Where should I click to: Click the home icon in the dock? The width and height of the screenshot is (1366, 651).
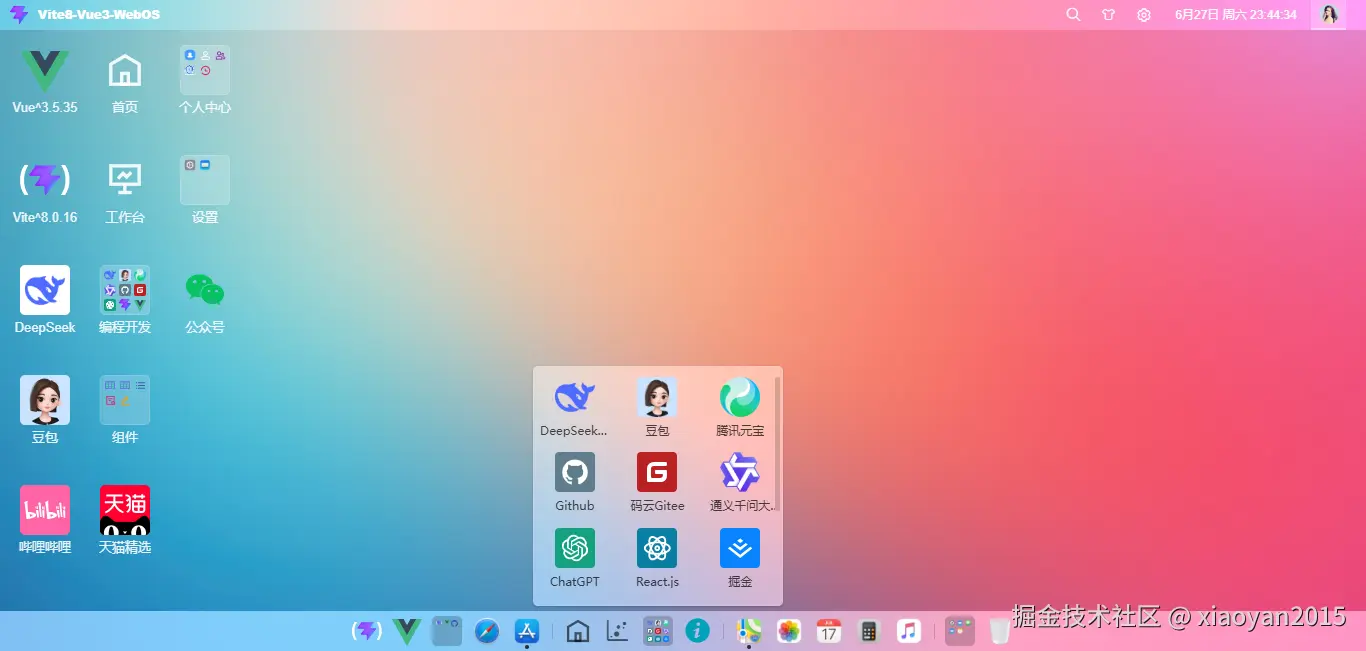(577, 631)
